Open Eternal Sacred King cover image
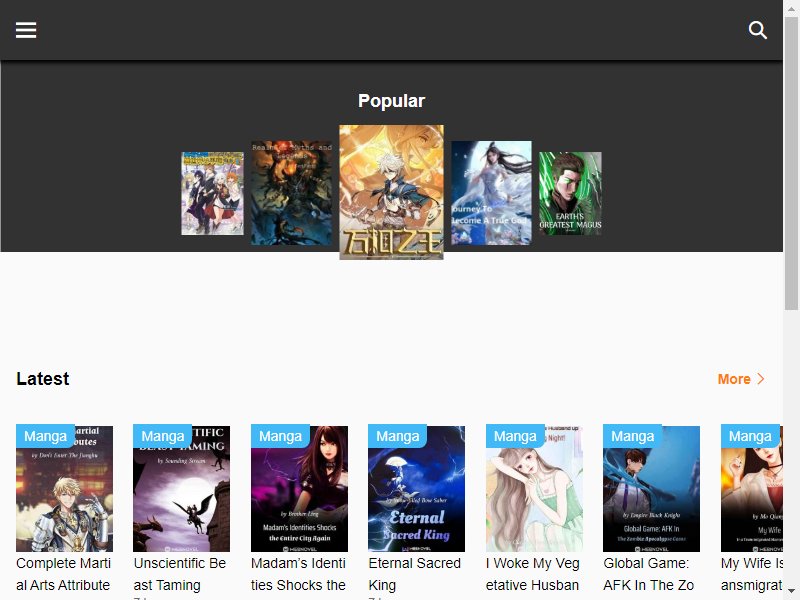Screen dimensions: 800x600 (416, 489)
